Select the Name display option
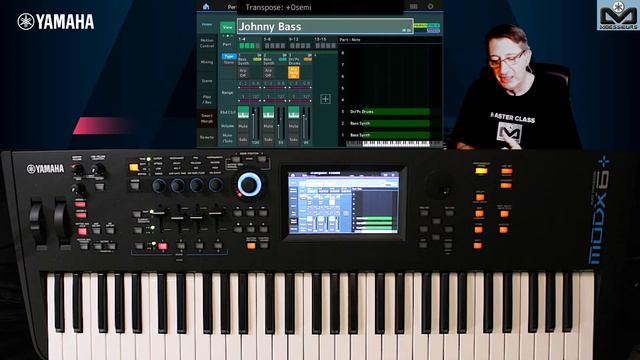The image size is (640, 360). tap(229, 62)
